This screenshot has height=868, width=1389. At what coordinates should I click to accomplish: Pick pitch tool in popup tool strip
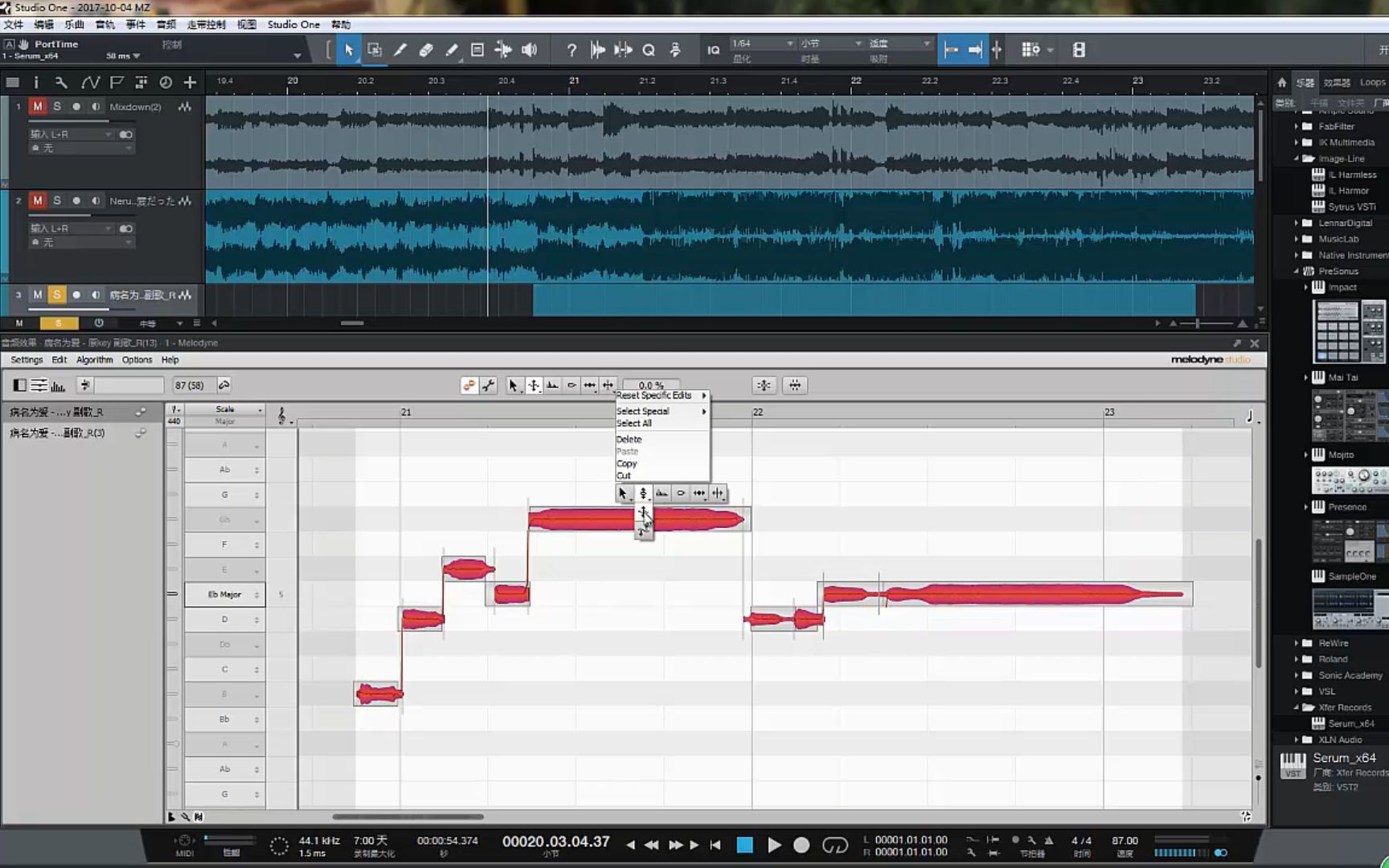point(643,493)
